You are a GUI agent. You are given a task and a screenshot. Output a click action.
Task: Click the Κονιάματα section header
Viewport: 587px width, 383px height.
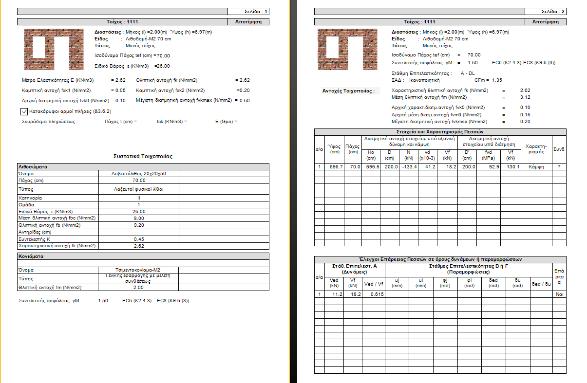pyautogui.click(x=143, y=256)
